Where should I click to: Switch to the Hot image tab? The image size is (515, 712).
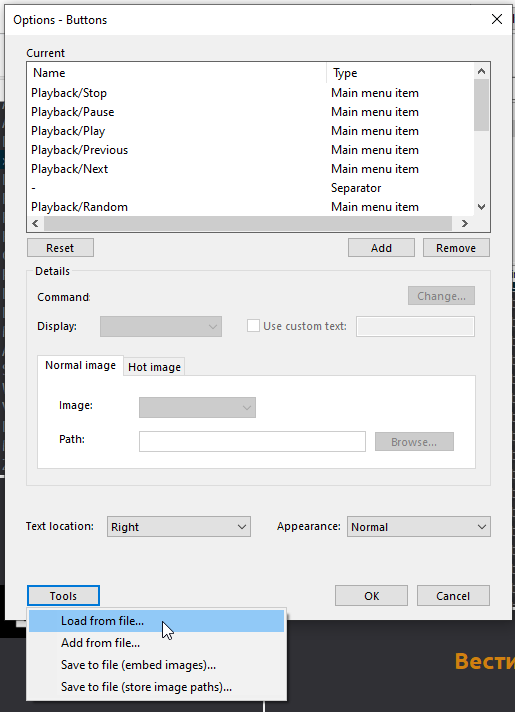[x=154, y=367]
